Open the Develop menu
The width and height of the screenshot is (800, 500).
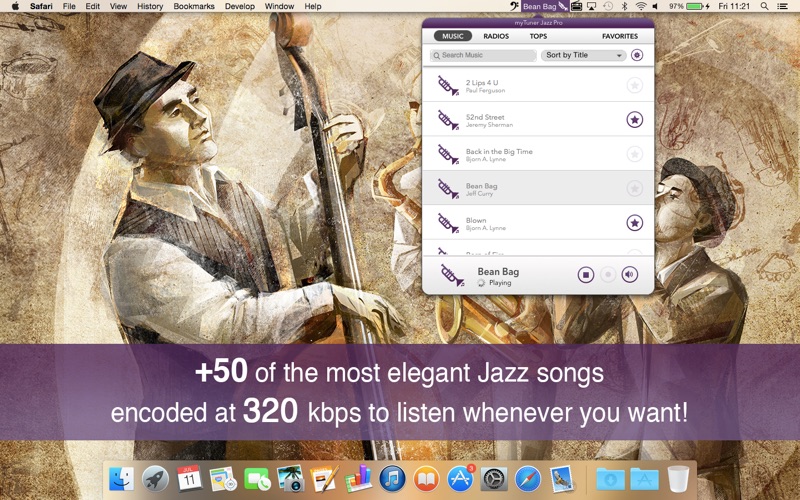(239, 6)
